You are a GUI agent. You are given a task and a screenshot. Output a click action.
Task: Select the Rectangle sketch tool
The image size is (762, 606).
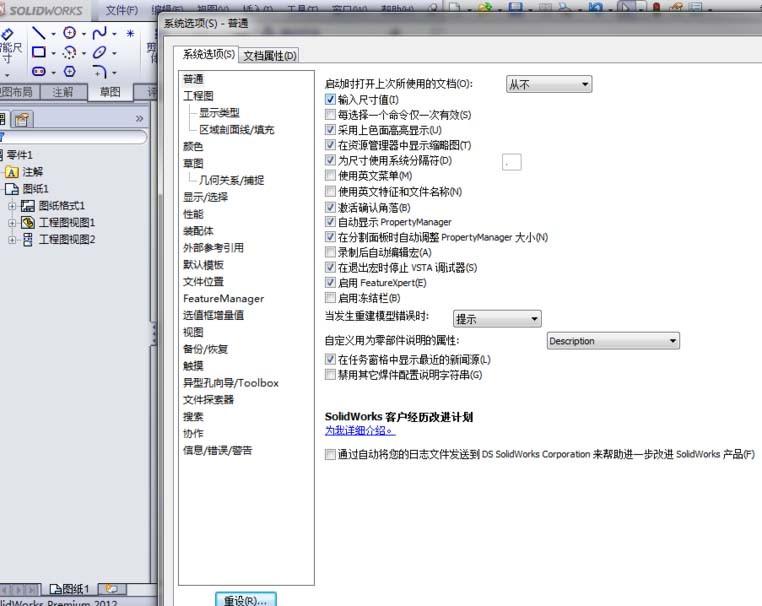[38, 52]
